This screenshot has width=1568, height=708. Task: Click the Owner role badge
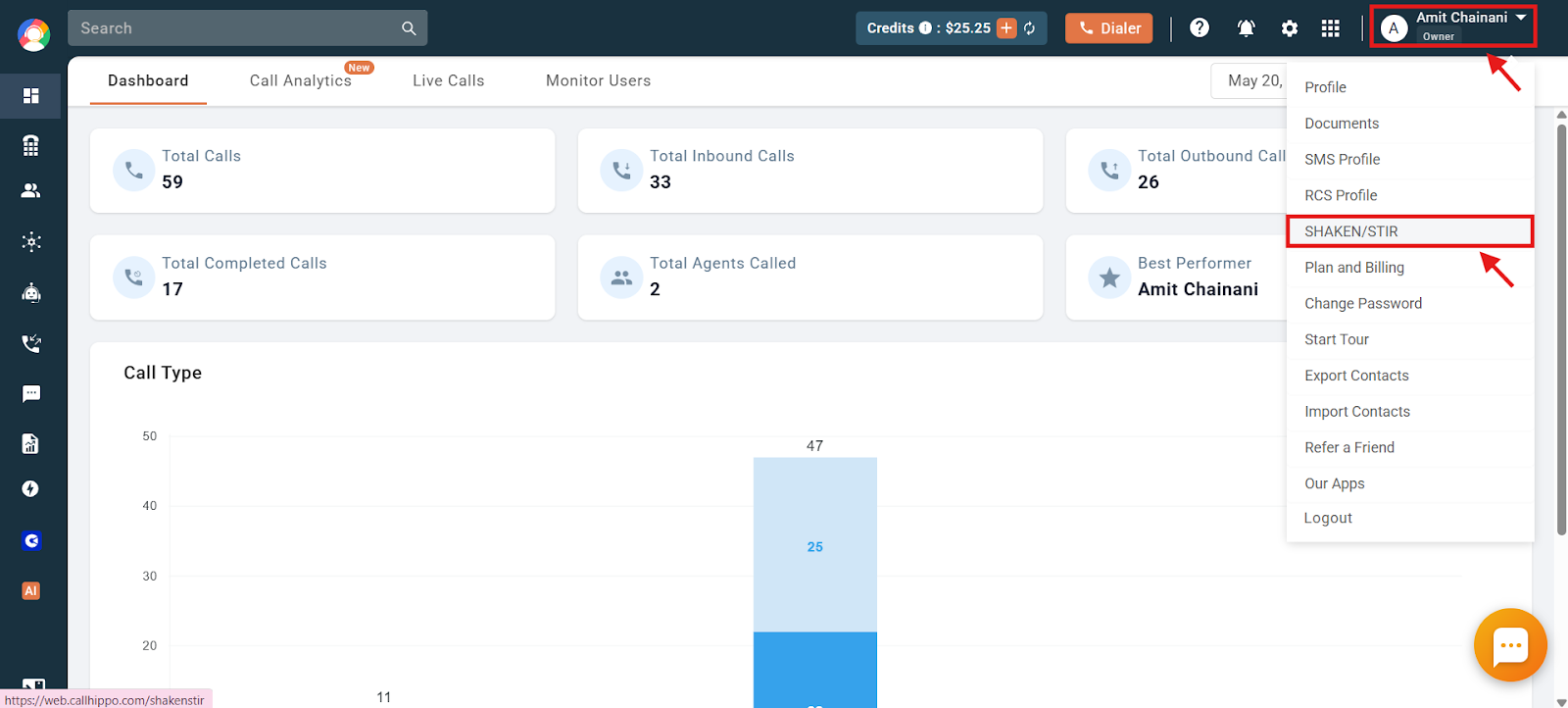pos(1439,36)
